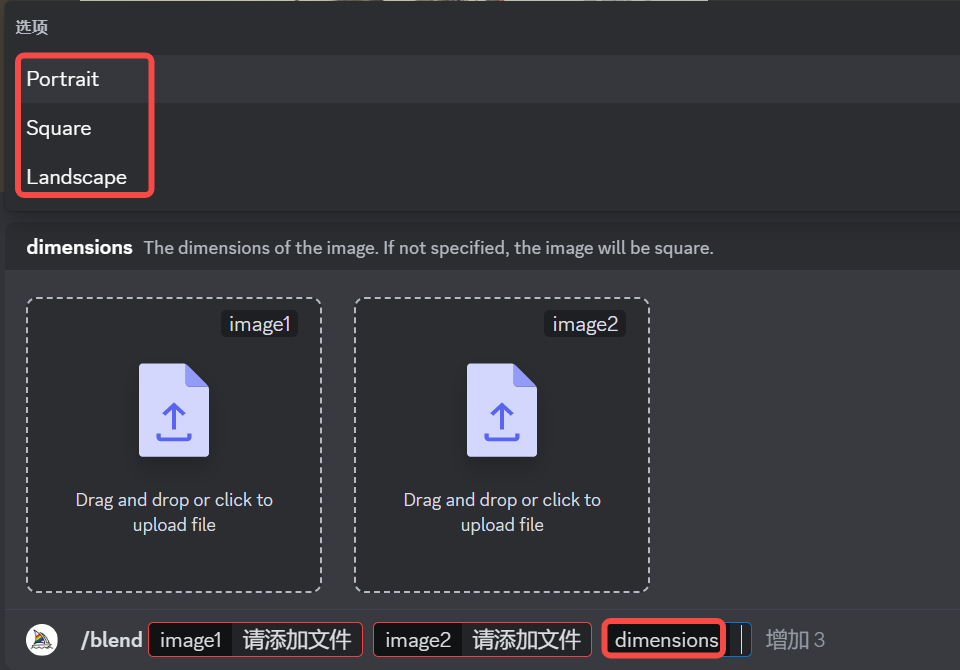Select the image2 parameter chip in command bar
960x670 pixels.
pos(418,640)
